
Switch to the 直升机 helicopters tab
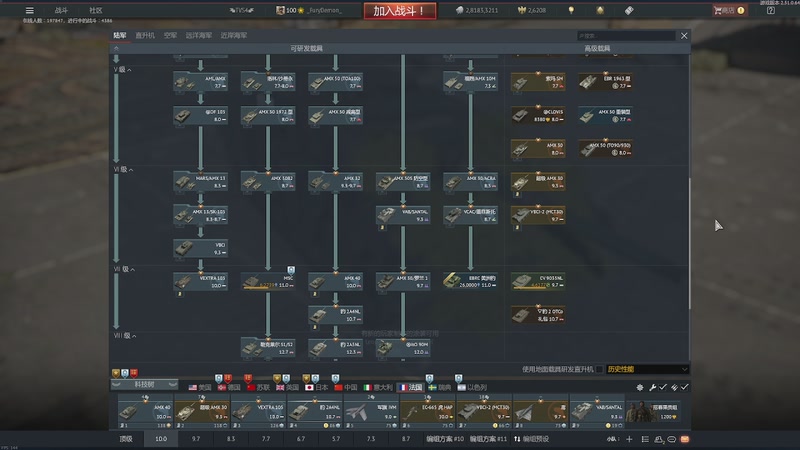pos(145,35)
